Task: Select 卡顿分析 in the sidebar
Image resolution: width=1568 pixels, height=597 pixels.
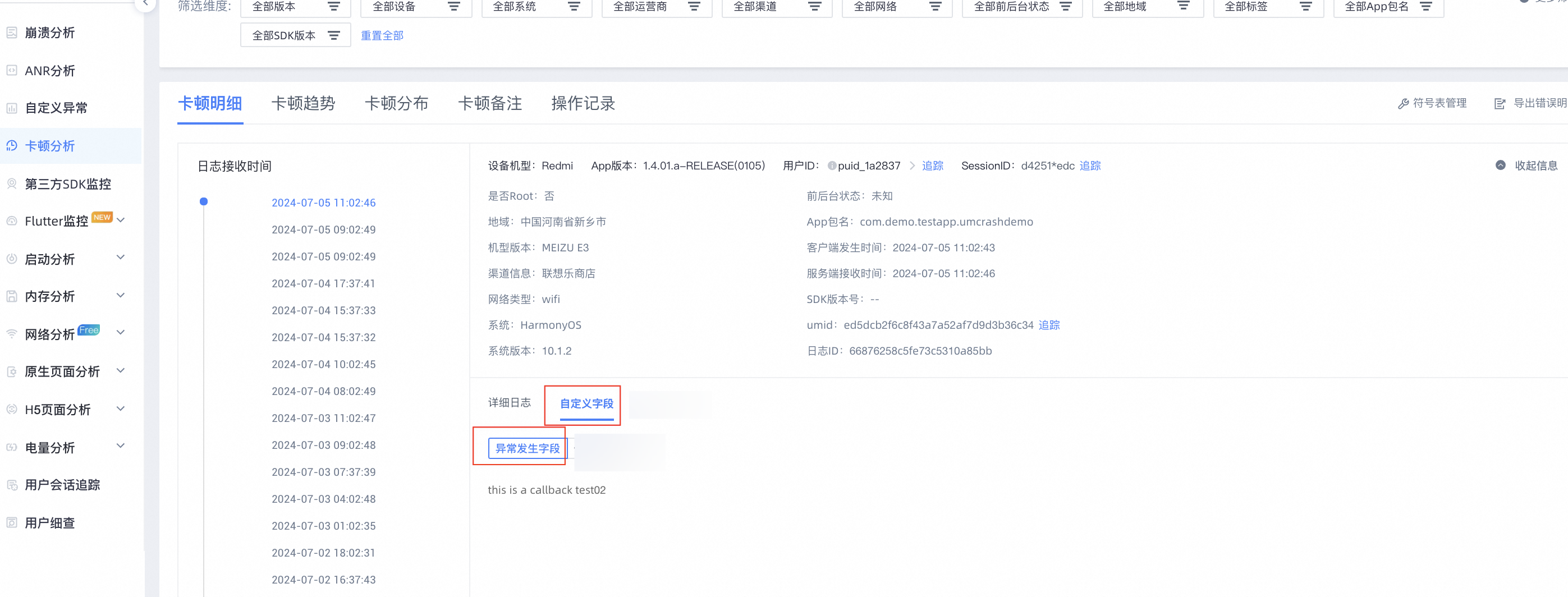Action: click(50, 146)
